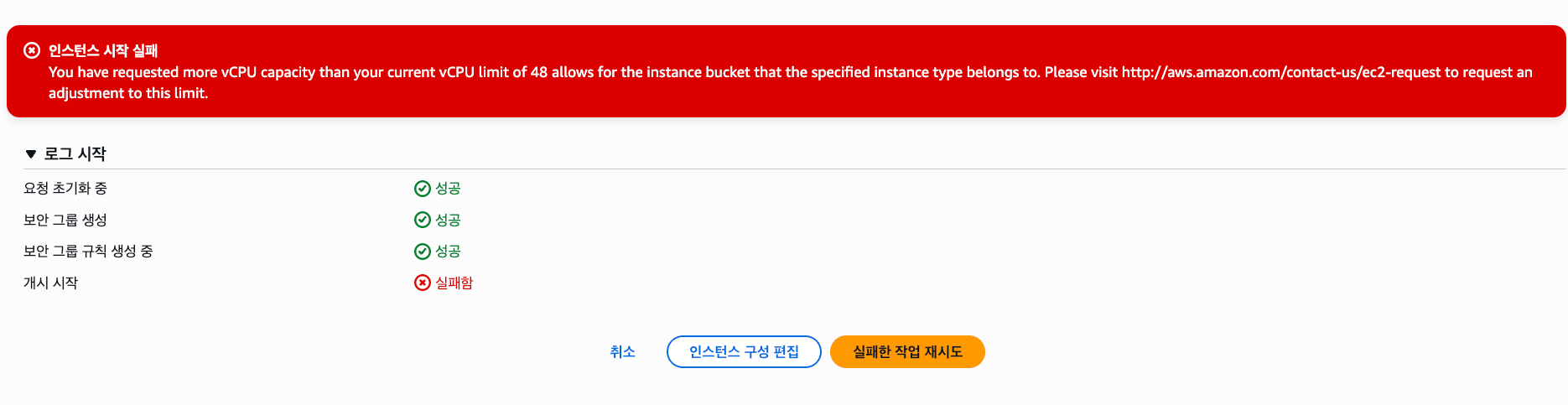Click 성공 status text for 보안 그룹 생성
The image size is (1568, 405).
[448, 220]
